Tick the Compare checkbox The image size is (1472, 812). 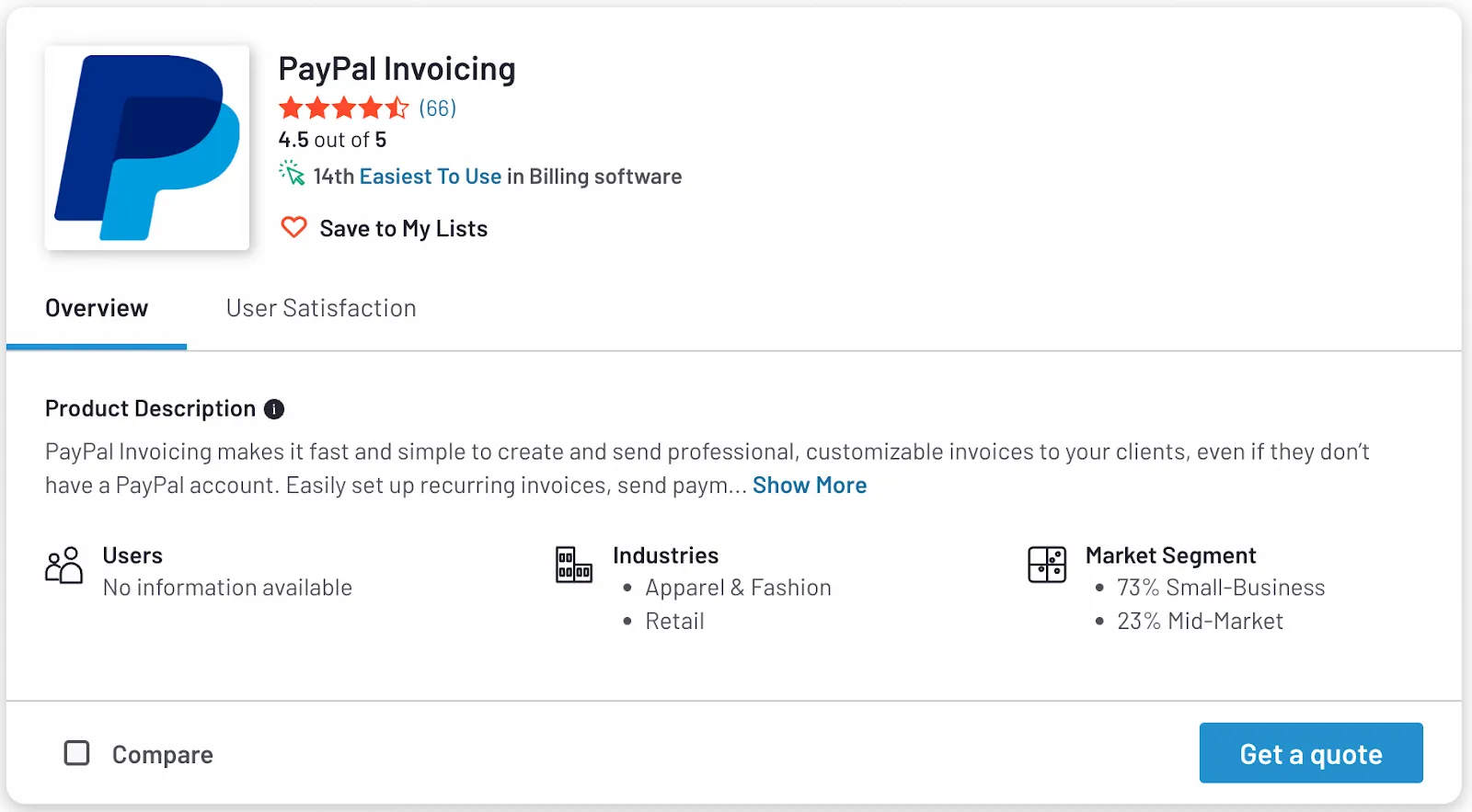click(x=77, y=753)
